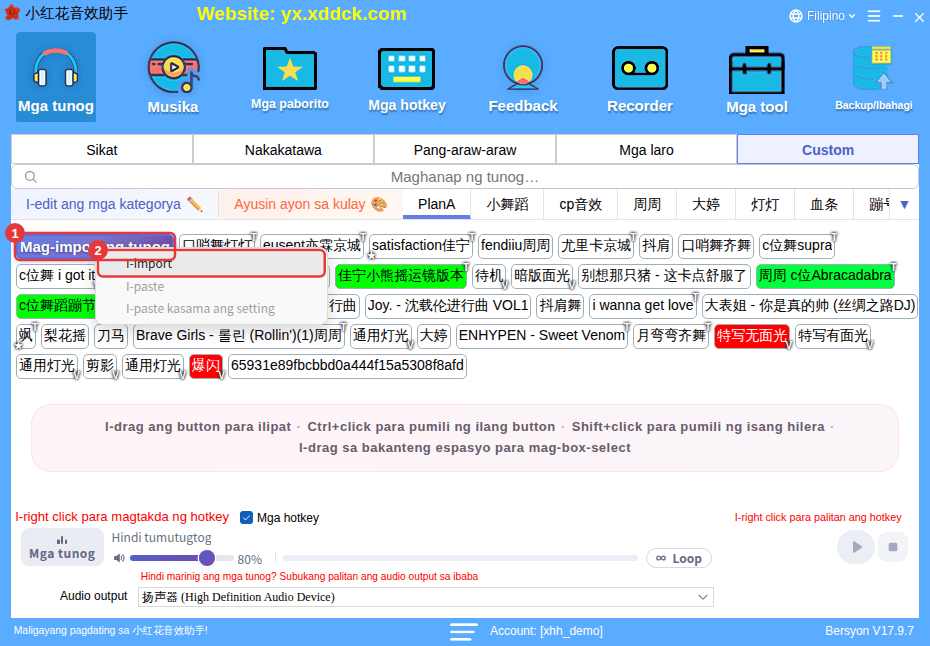The width and height of the screenshot is (930, 646).
Task: Play the 别想那只猪 sound button
Action: [664, 276]
